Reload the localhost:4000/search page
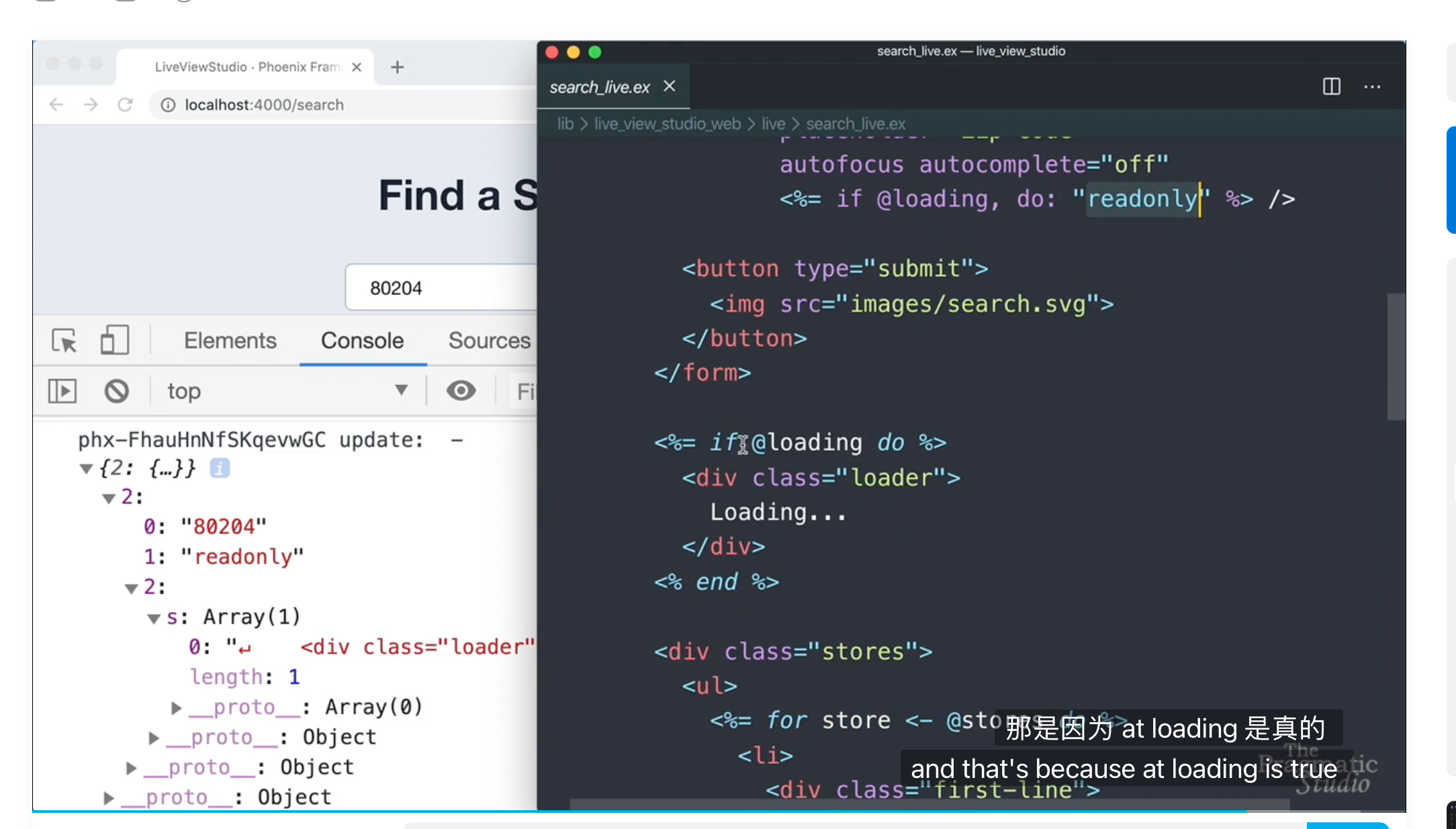The image size is (1456, 829). [x=126, y=105]
